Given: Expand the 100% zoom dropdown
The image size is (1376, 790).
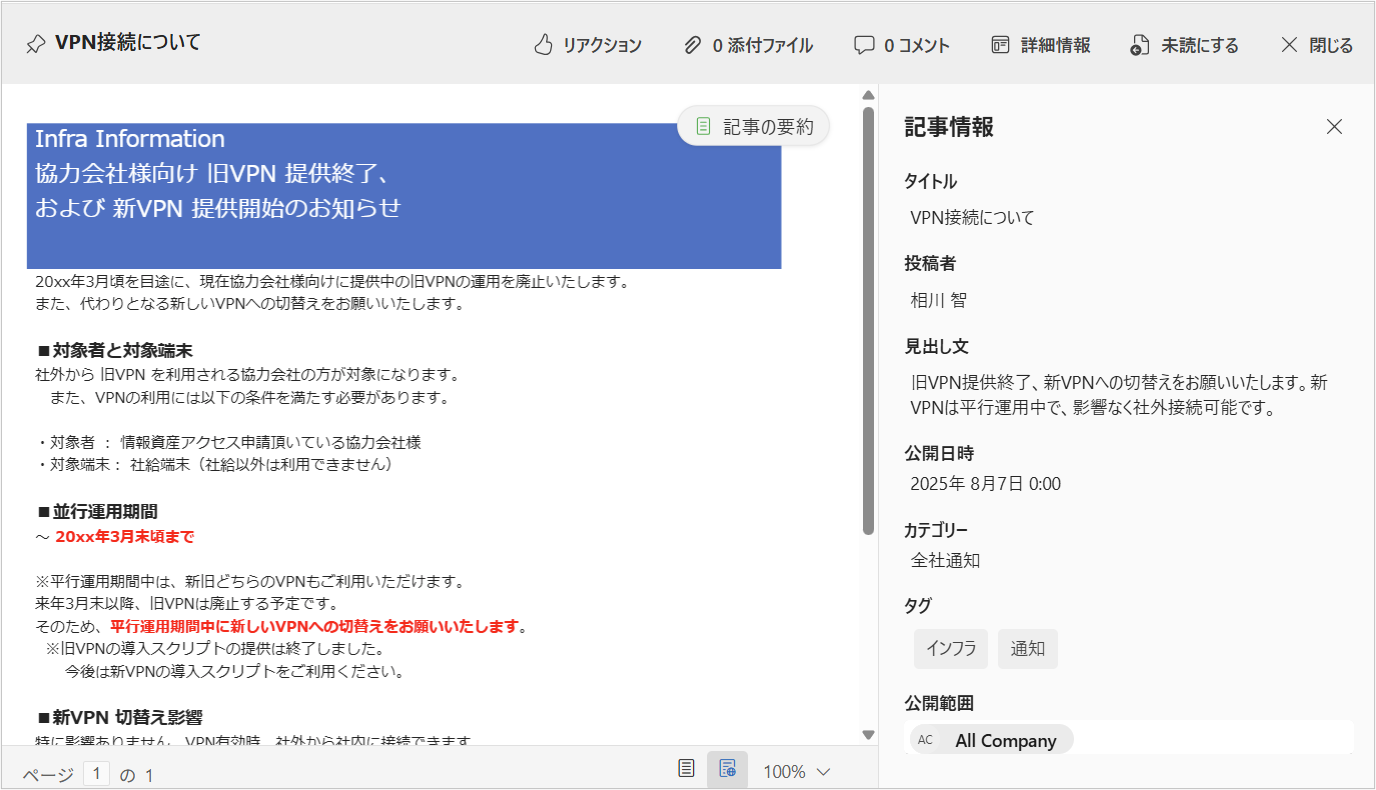Looking at the screenshot, I should (797, 771).
